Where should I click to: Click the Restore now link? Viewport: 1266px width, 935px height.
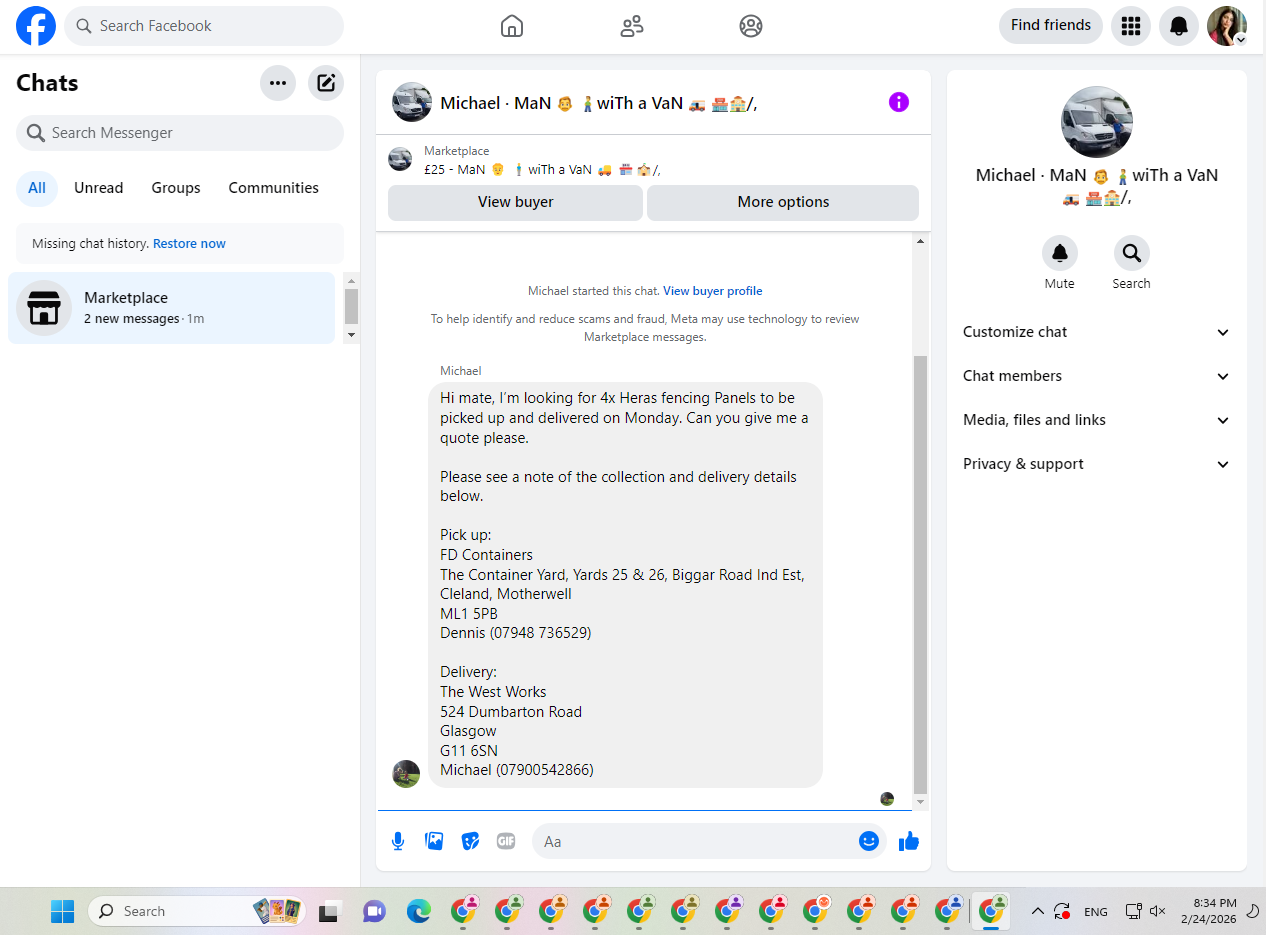189,244
